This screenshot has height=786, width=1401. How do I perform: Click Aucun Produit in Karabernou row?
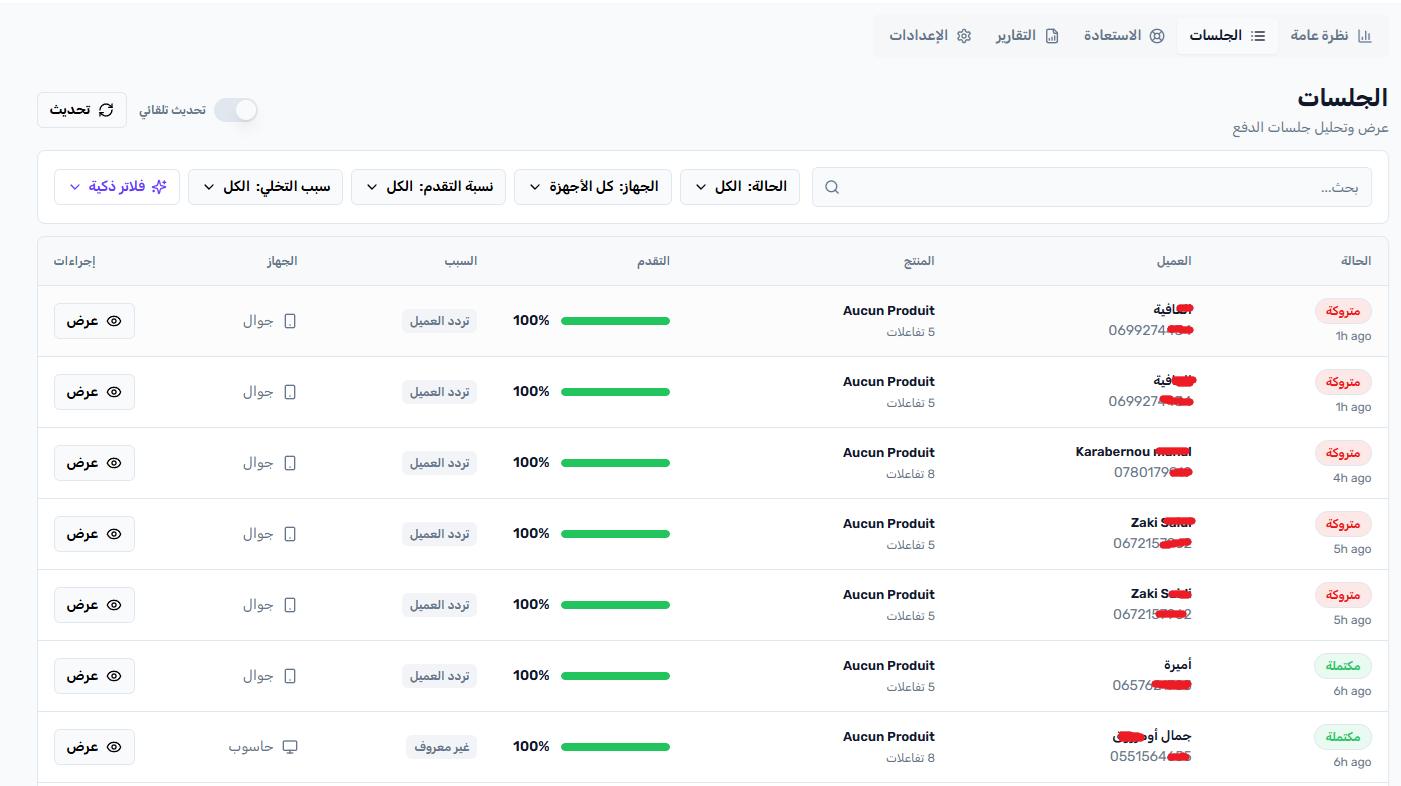[x=889, y=452]
